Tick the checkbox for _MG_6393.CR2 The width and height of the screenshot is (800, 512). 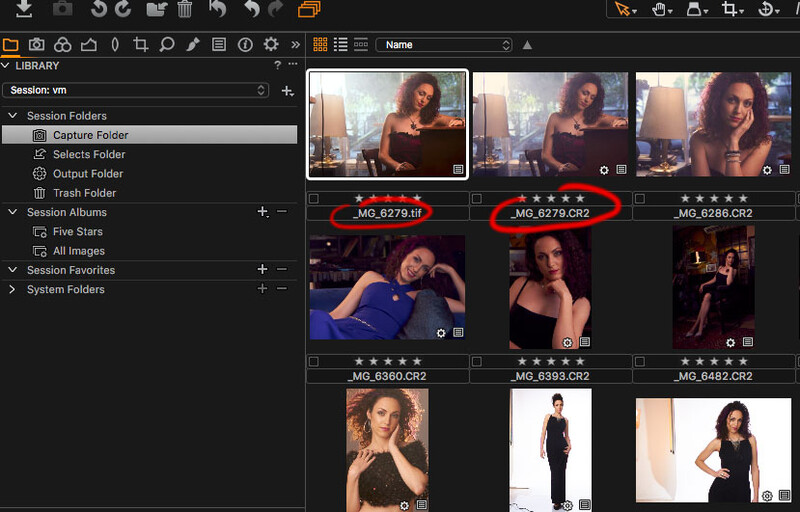coord(477,362)
